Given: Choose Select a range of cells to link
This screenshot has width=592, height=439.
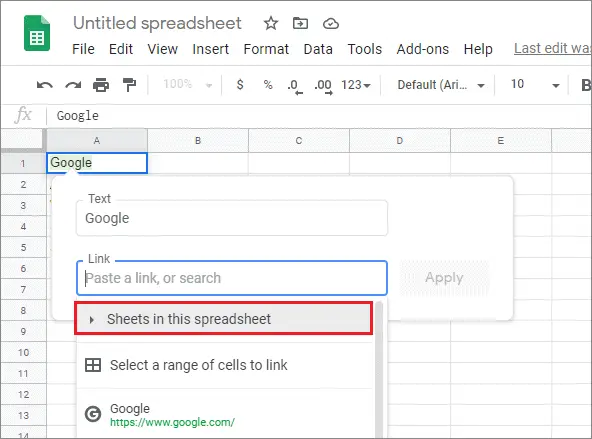Looking at the screenshot, I should (225, 365).
